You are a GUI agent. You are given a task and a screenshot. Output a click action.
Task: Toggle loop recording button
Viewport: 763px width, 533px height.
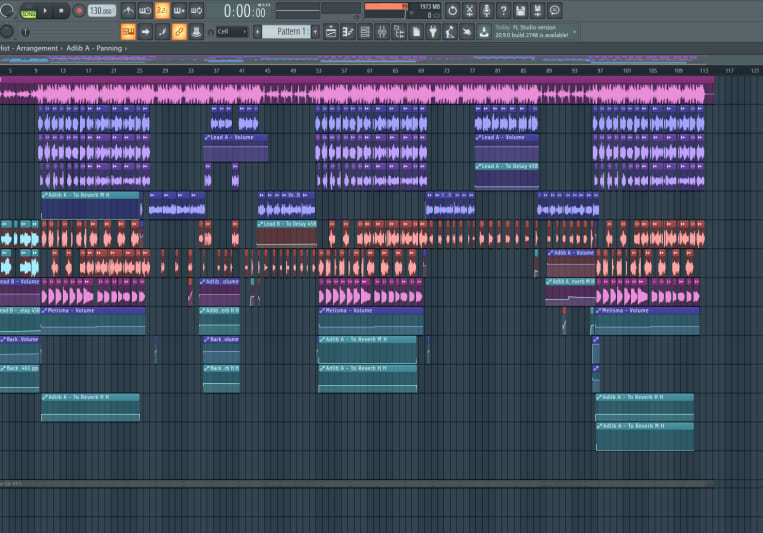(x=196, y=10)
